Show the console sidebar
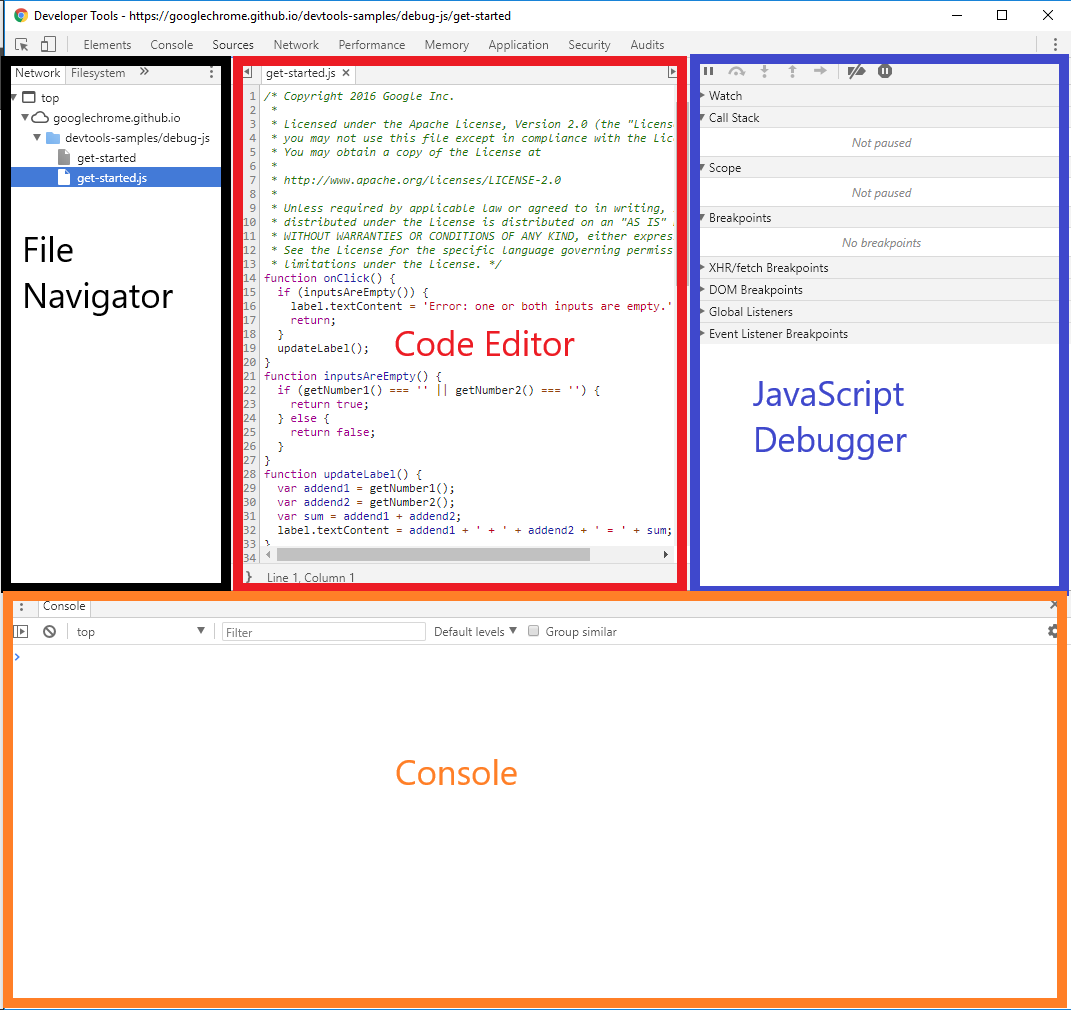 tap(21, 631)
